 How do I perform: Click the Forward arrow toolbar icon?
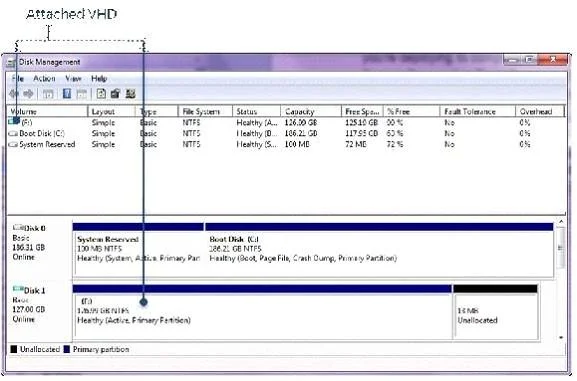tap(28, 94)
